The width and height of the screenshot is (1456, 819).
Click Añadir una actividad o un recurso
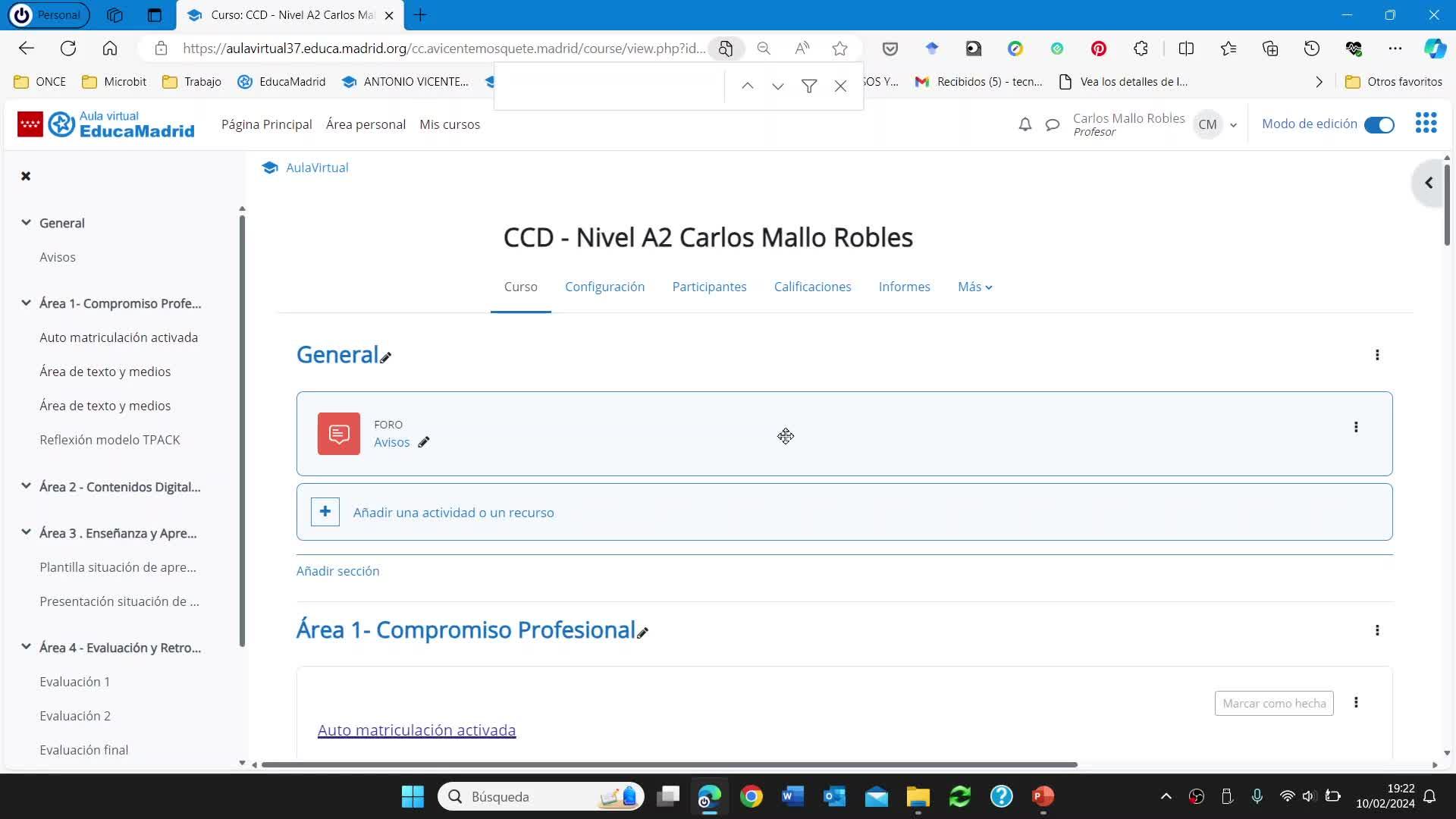click(x=453, y=513)
